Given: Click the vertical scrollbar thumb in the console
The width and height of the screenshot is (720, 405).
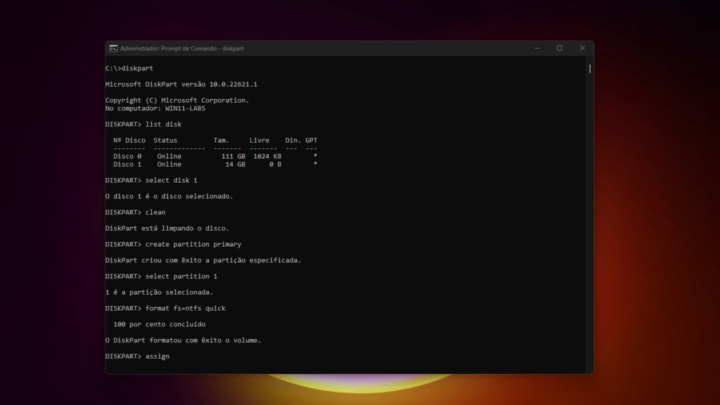Looking at the screenshot, I should pyautogui.click(x=590, y=69).
